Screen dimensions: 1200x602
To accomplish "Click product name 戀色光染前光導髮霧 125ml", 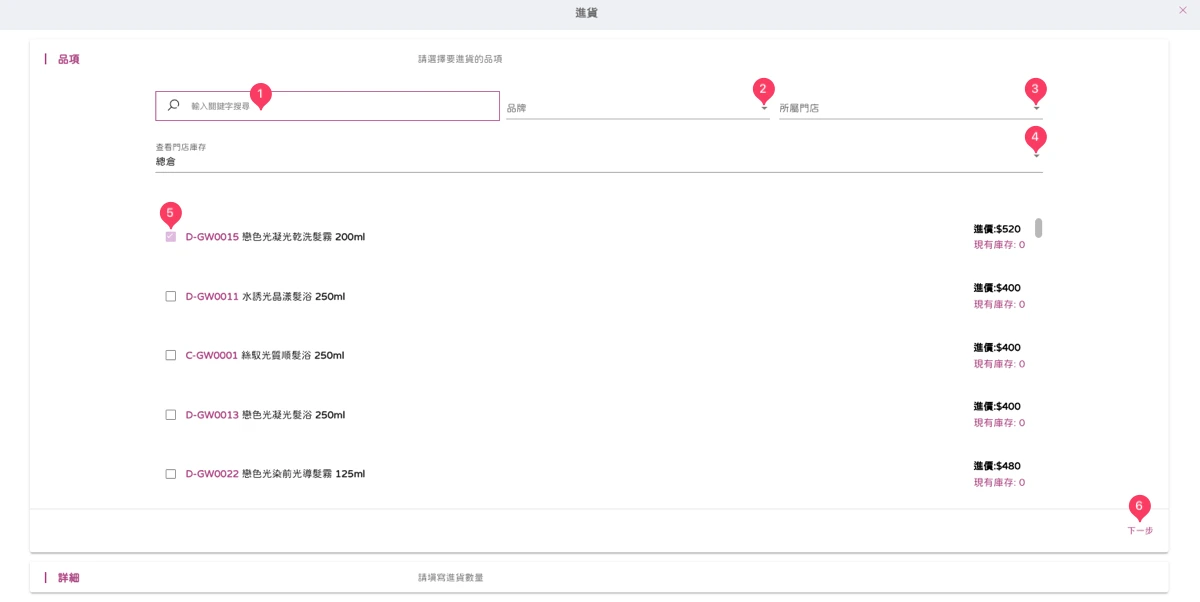I will tap(304, 474).
